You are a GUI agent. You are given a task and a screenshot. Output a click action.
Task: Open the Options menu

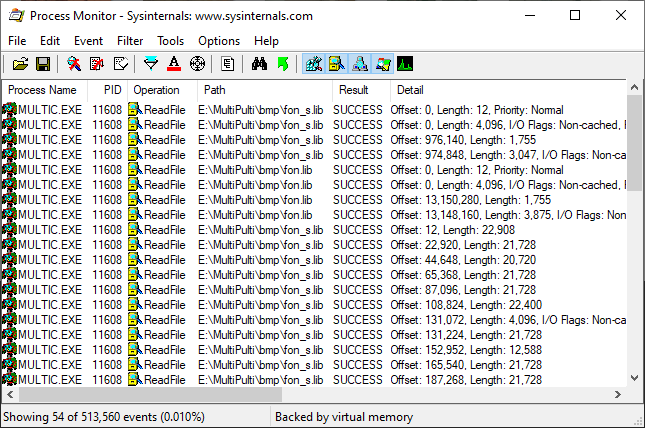(219, 41)
